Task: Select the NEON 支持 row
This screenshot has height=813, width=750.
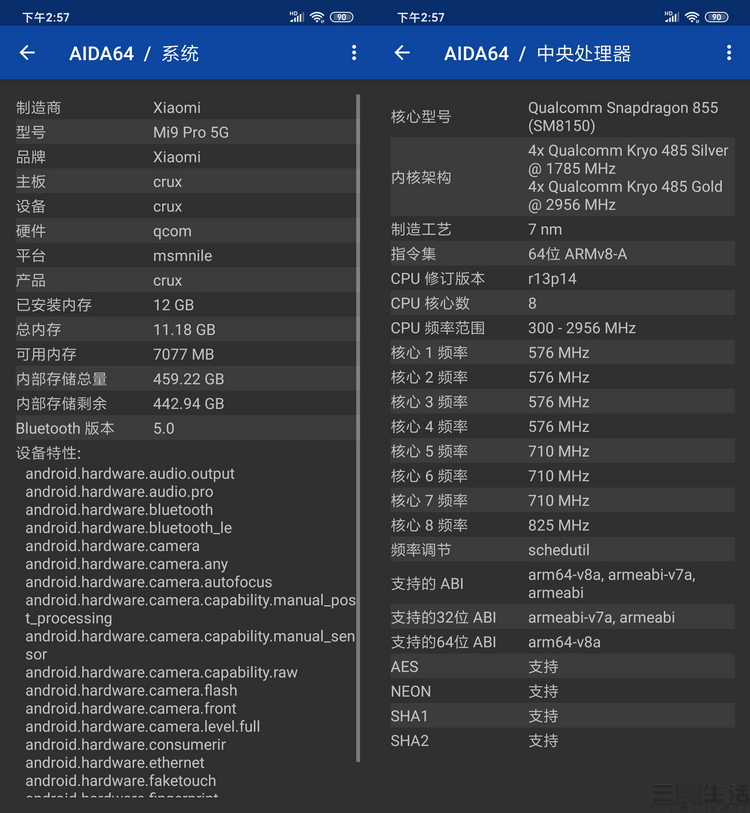Action: coord(563,691)
